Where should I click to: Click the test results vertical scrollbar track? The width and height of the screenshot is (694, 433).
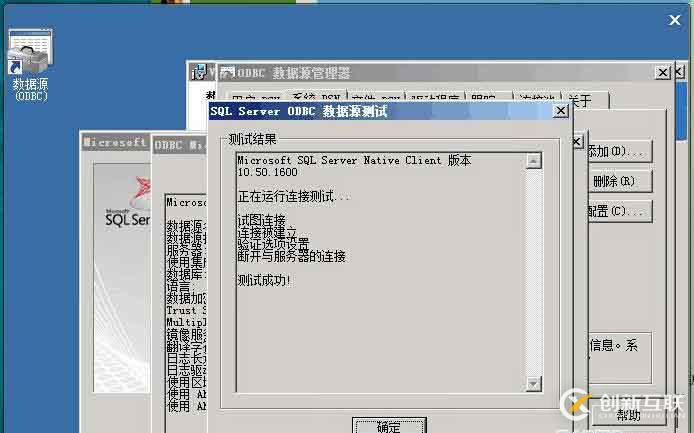tap(534, 272)
